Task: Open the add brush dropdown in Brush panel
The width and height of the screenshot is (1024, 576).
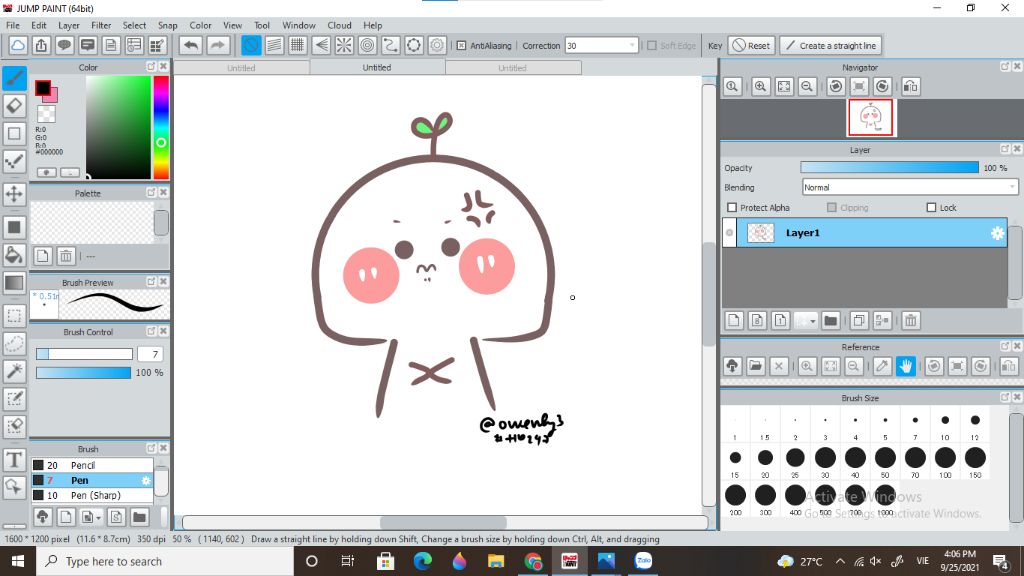Action: click(x=98, y=517)
